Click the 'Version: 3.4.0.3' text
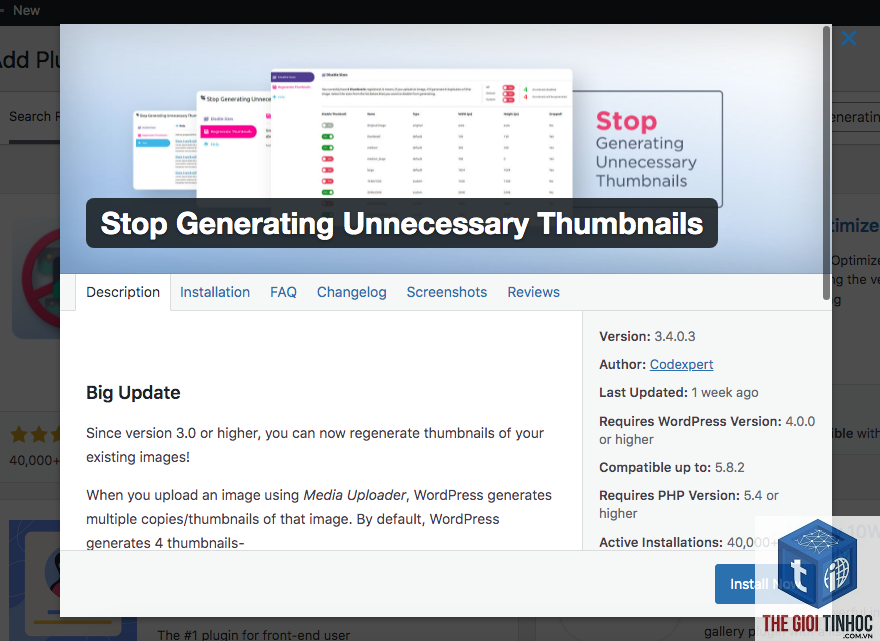Screen dimensions: 880x641 pyautogui.click(x=647, y=336)
